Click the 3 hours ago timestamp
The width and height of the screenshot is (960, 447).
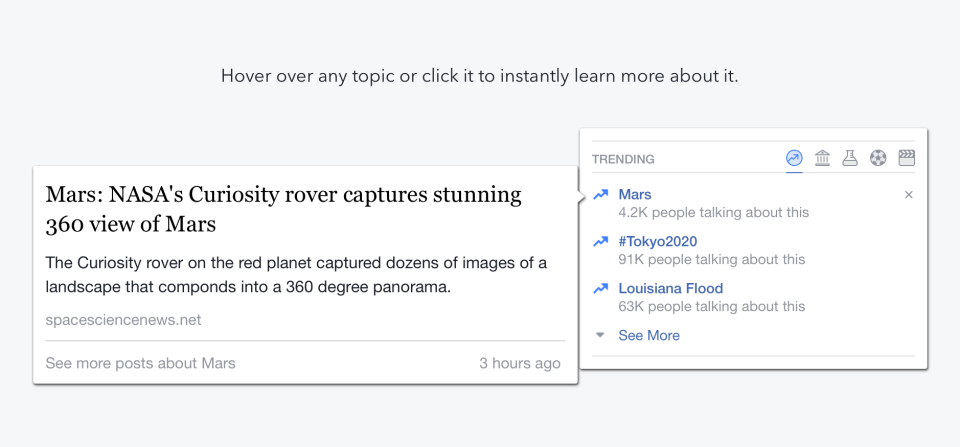tap(519, 363)
